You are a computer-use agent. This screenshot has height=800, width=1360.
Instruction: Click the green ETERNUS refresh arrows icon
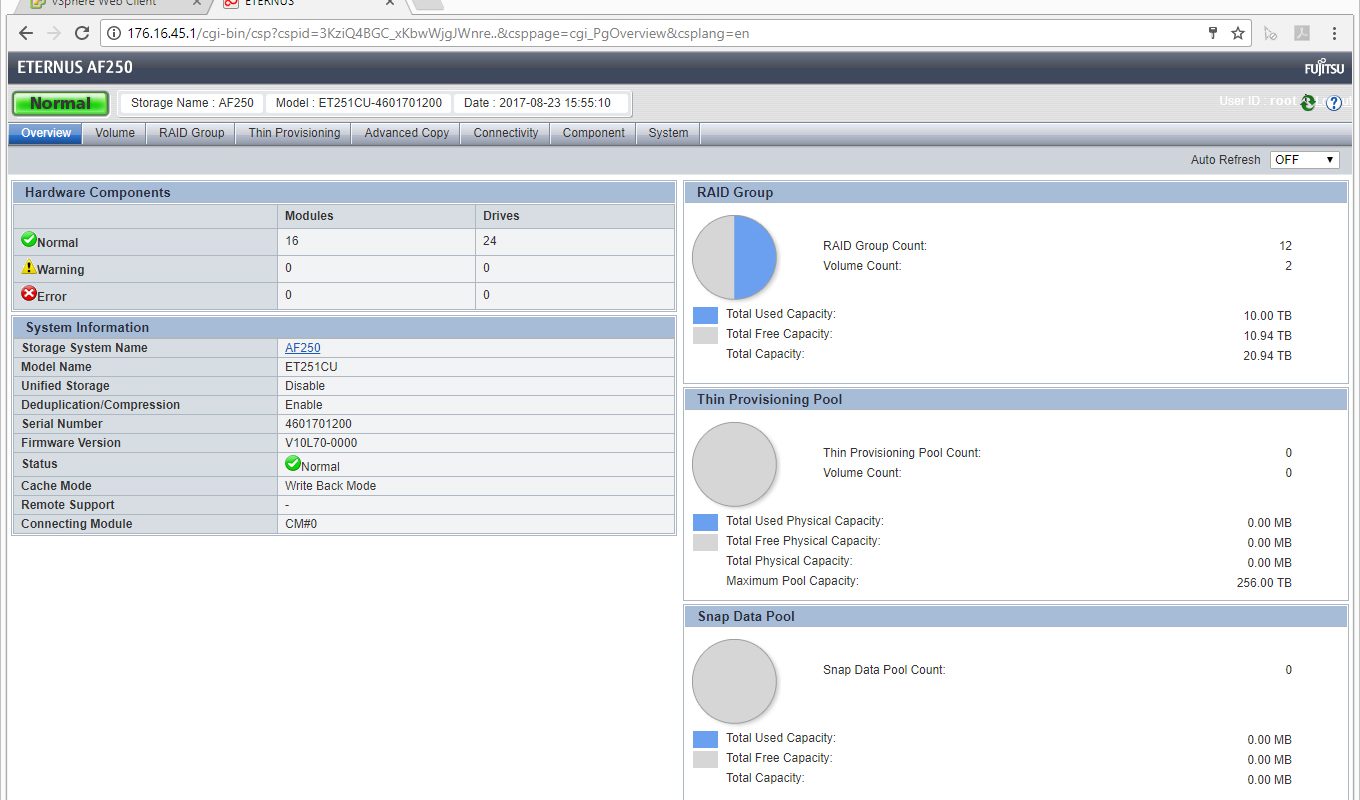(1308, 102)
